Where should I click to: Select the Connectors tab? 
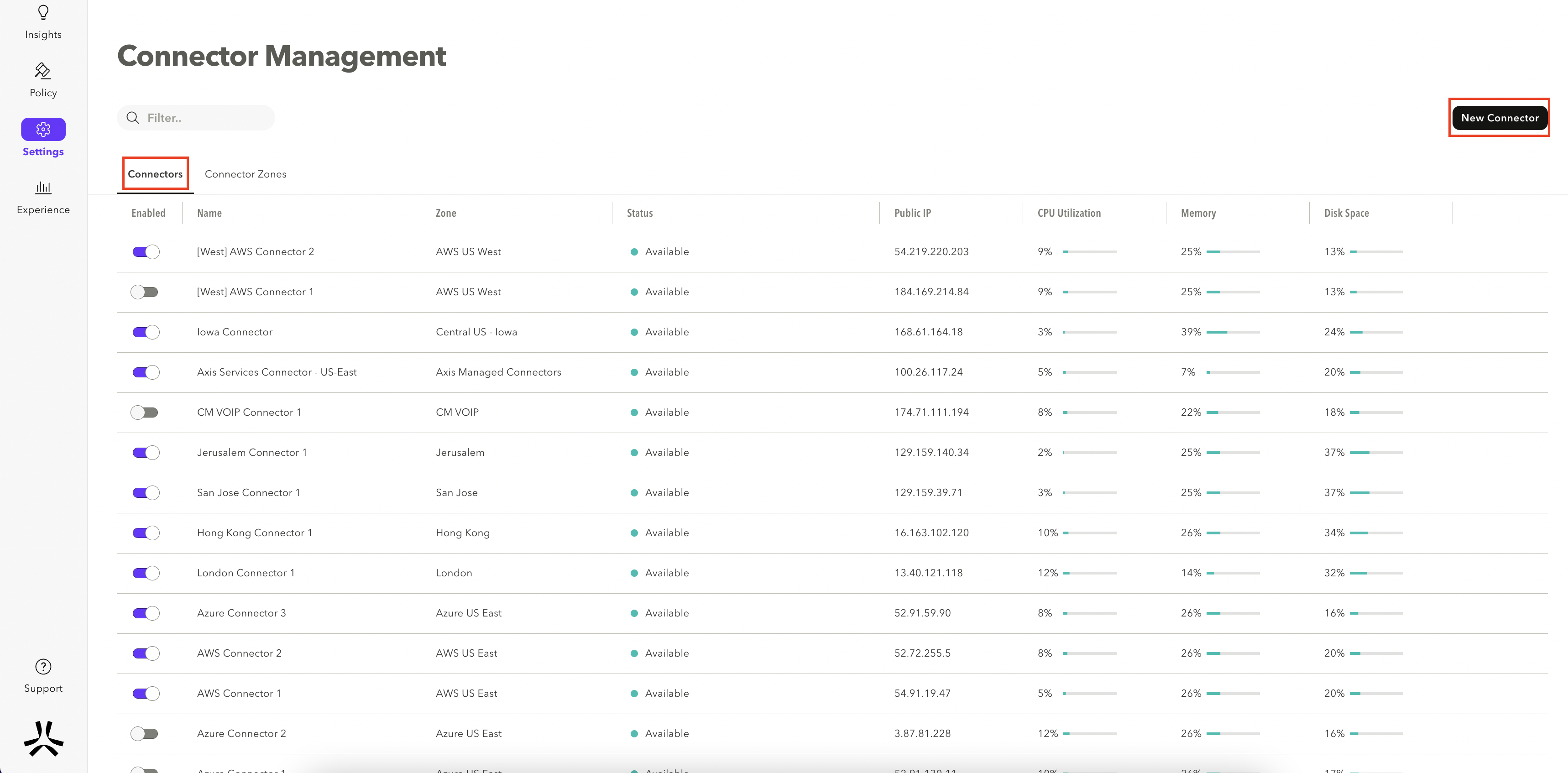pyautogui.click(x=155, y=174)
